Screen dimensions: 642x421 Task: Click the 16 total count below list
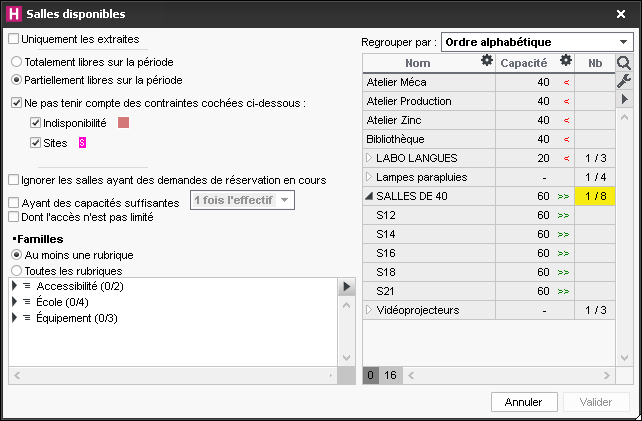point(390,375)
